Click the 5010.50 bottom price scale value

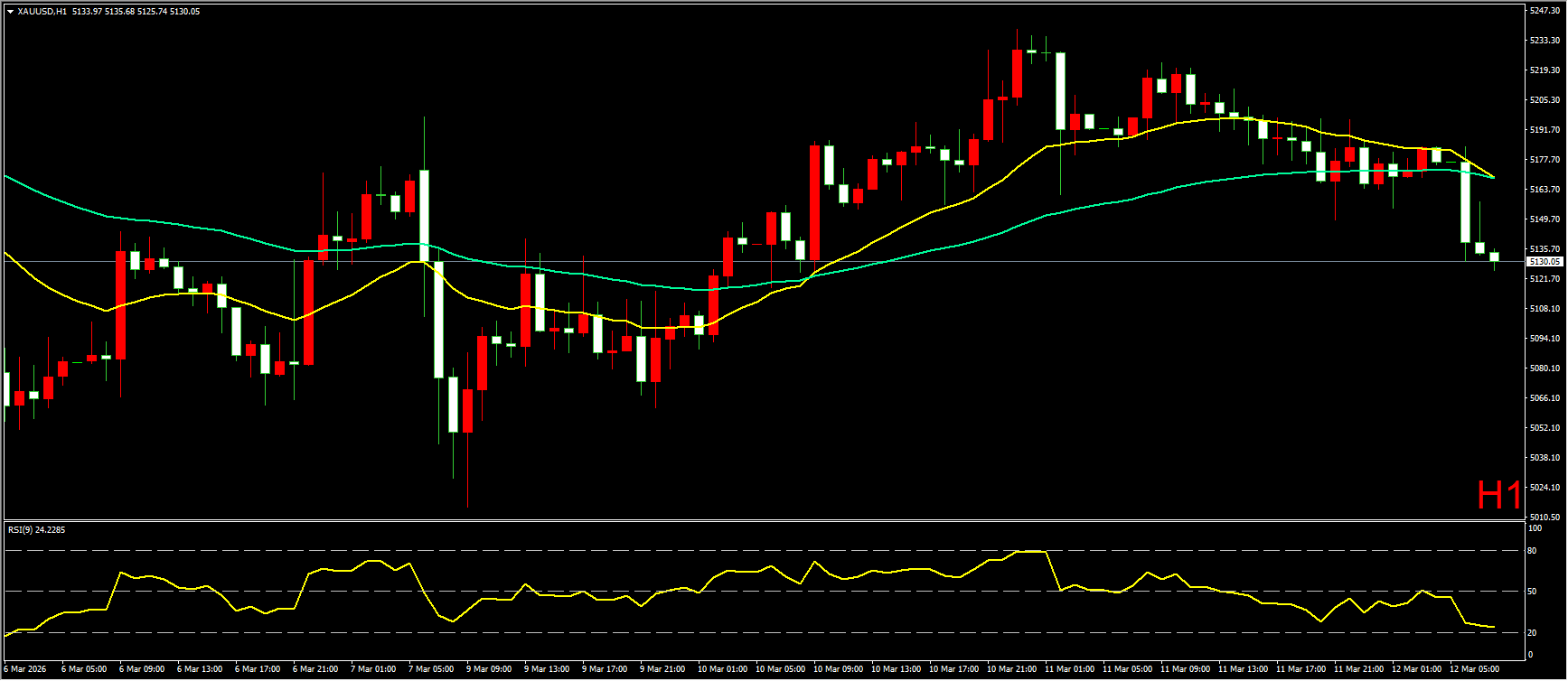tap(1544, 518)
